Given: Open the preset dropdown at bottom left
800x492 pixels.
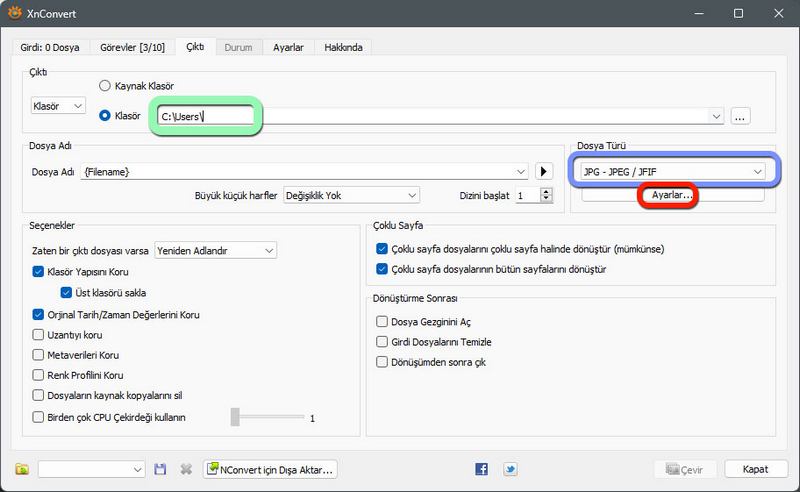Looking at the screenshot, I should (91, 469).
